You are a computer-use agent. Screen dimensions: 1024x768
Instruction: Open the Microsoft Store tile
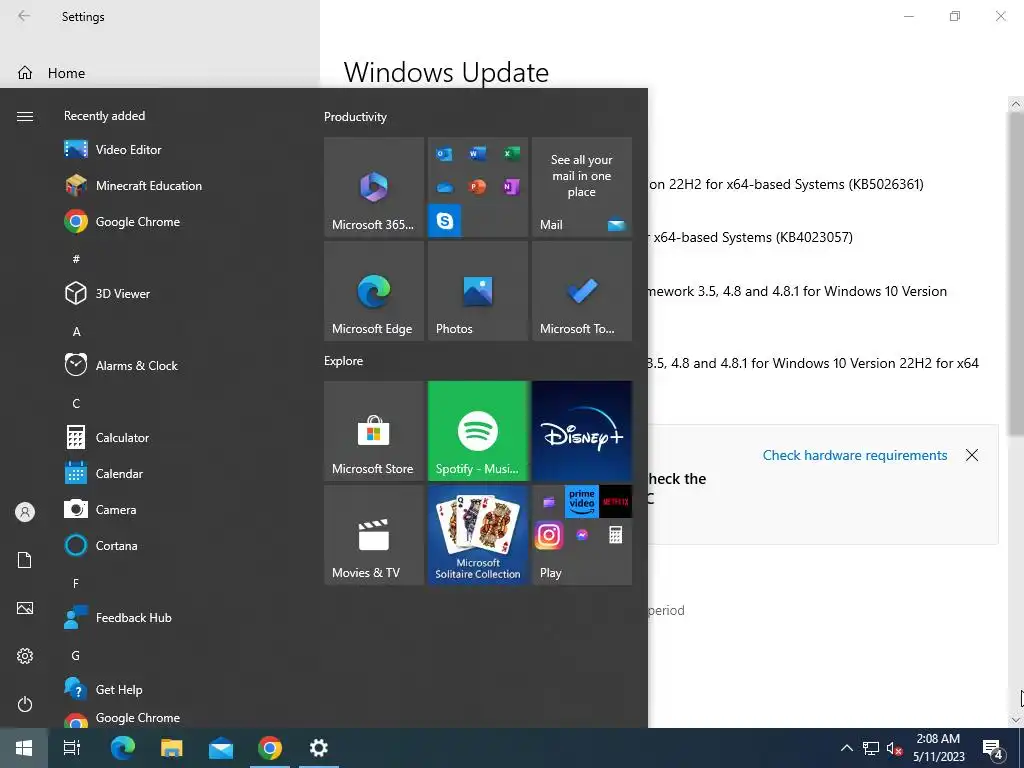[x=374, y=431]
